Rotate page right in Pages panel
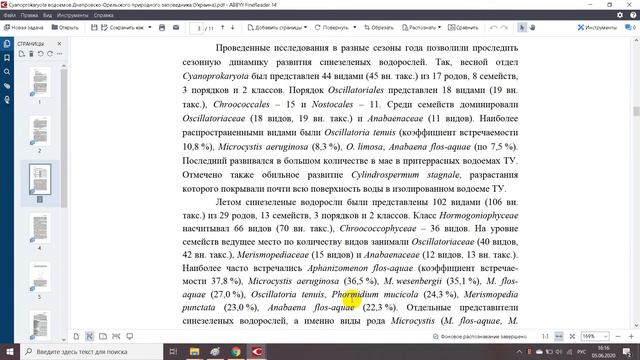This screenshot has height=360, width=640. (x=50, y=54)
